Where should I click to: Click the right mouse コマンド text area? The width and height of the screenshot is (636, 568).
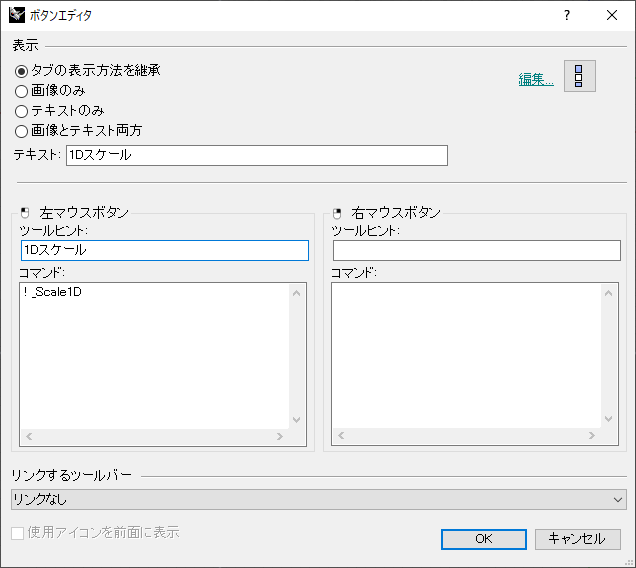[x=466, y=355]
